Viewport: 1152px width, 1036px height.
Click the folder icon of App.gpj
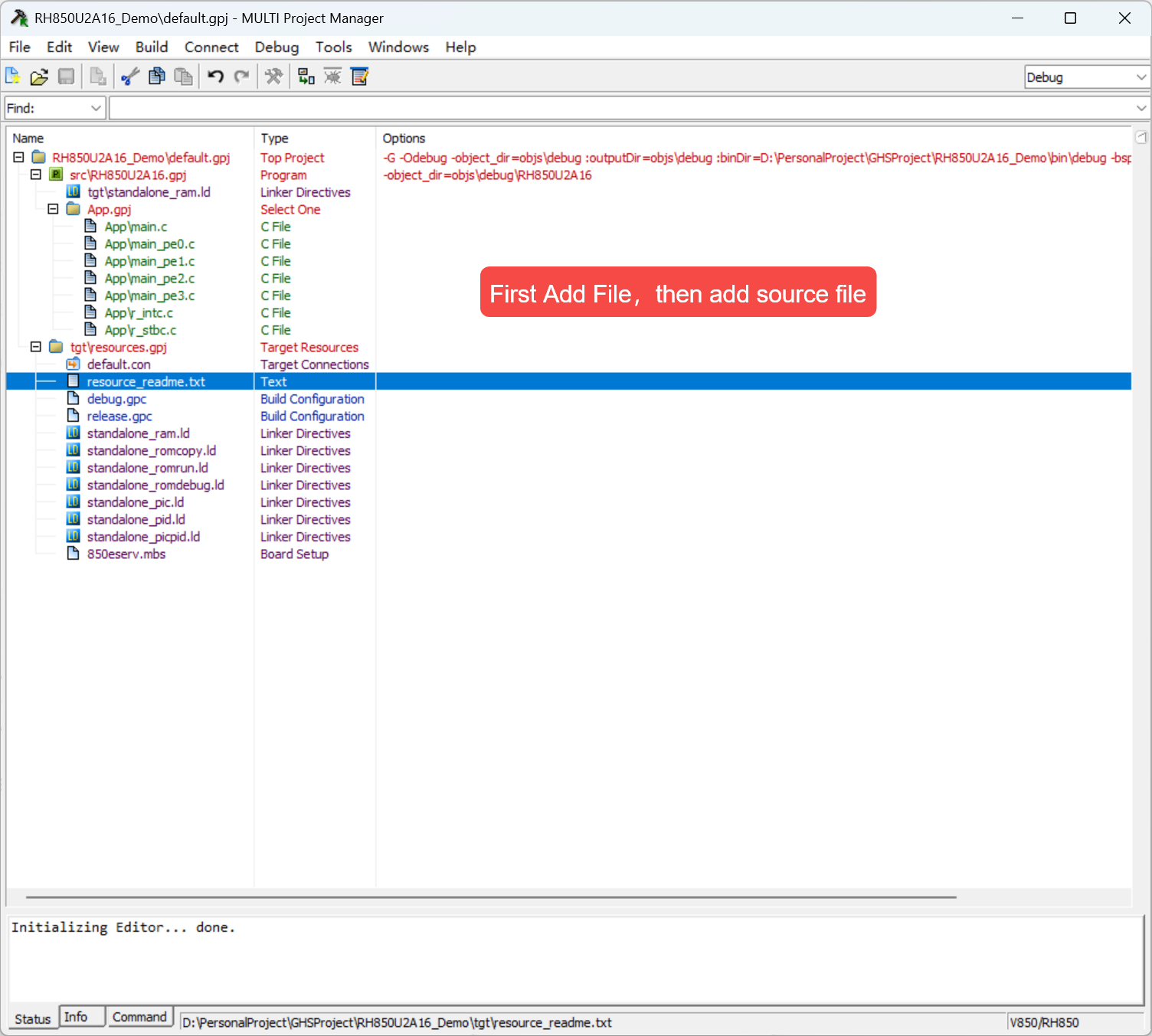click(74, 209)
